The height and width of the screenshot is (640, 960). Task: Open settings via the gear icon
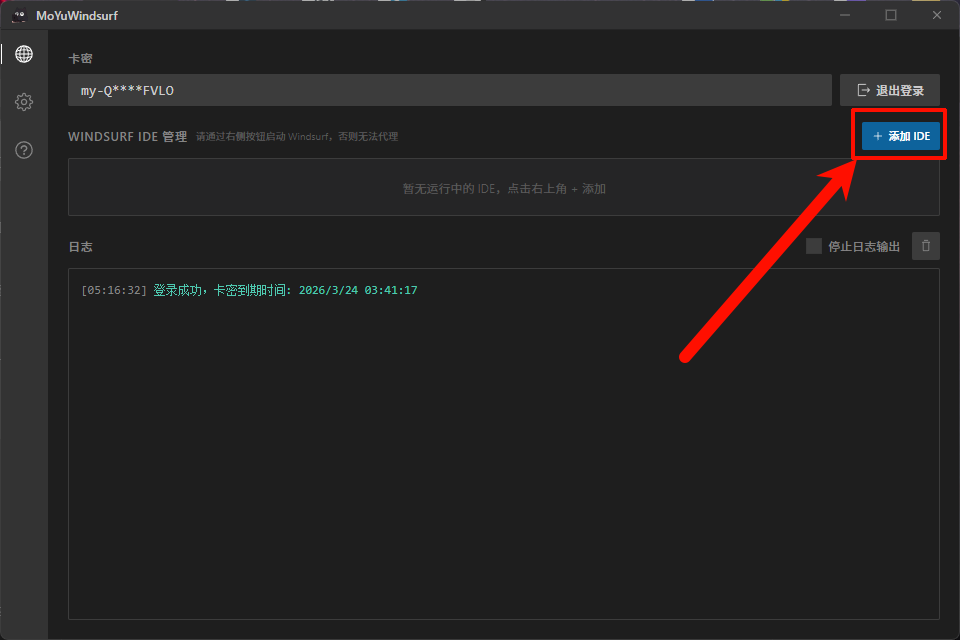pos(24,102)
